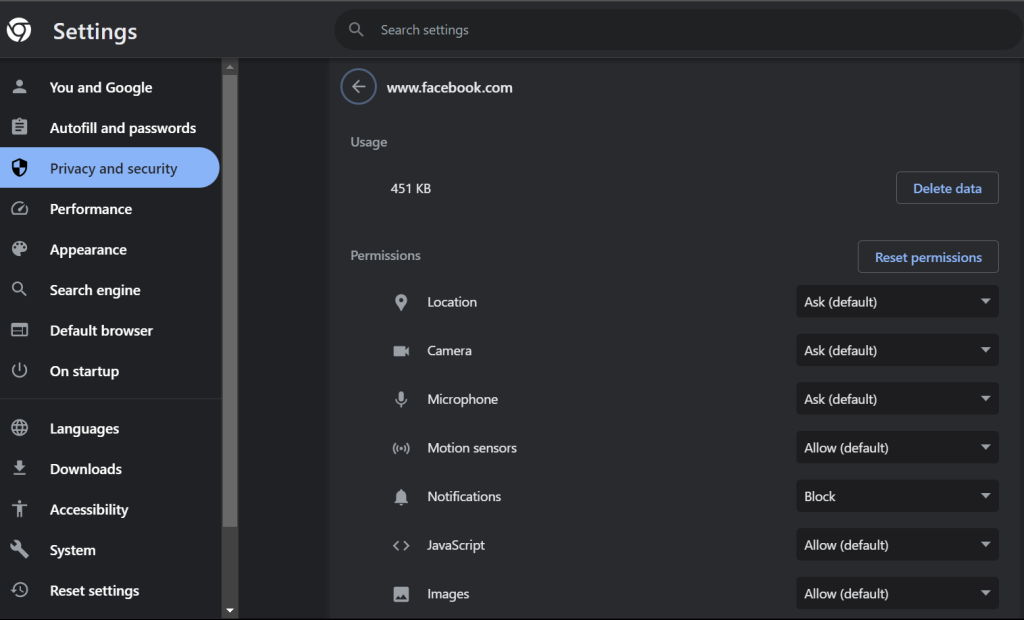Open Downloads settings
The height and width of the screenshot is (620, 1024).
(x=110, y=468)
